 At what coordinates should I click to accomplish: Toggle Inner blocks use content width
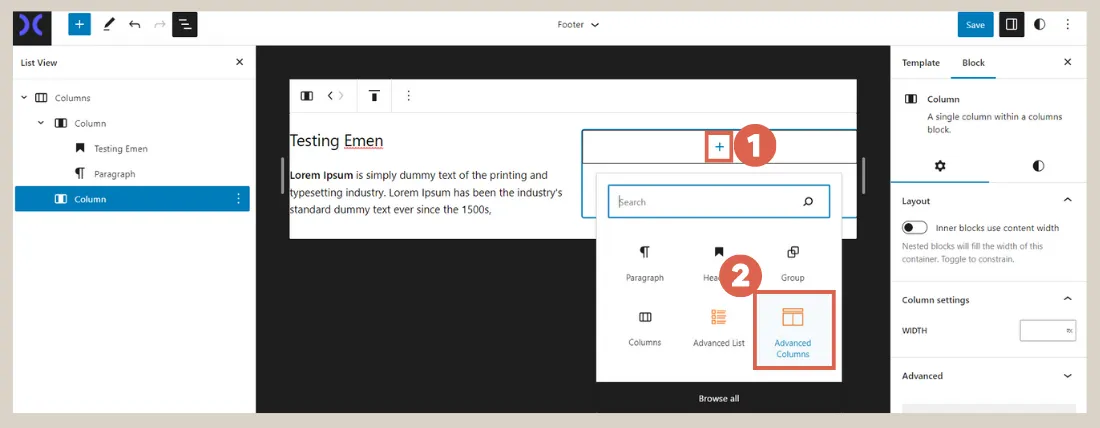click(x=915, y=228)
